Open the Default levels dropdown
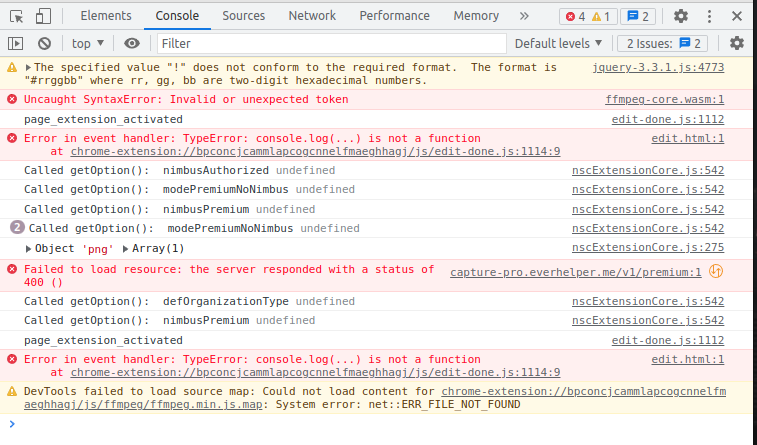 pyautogui.click(x=559, y=43)
